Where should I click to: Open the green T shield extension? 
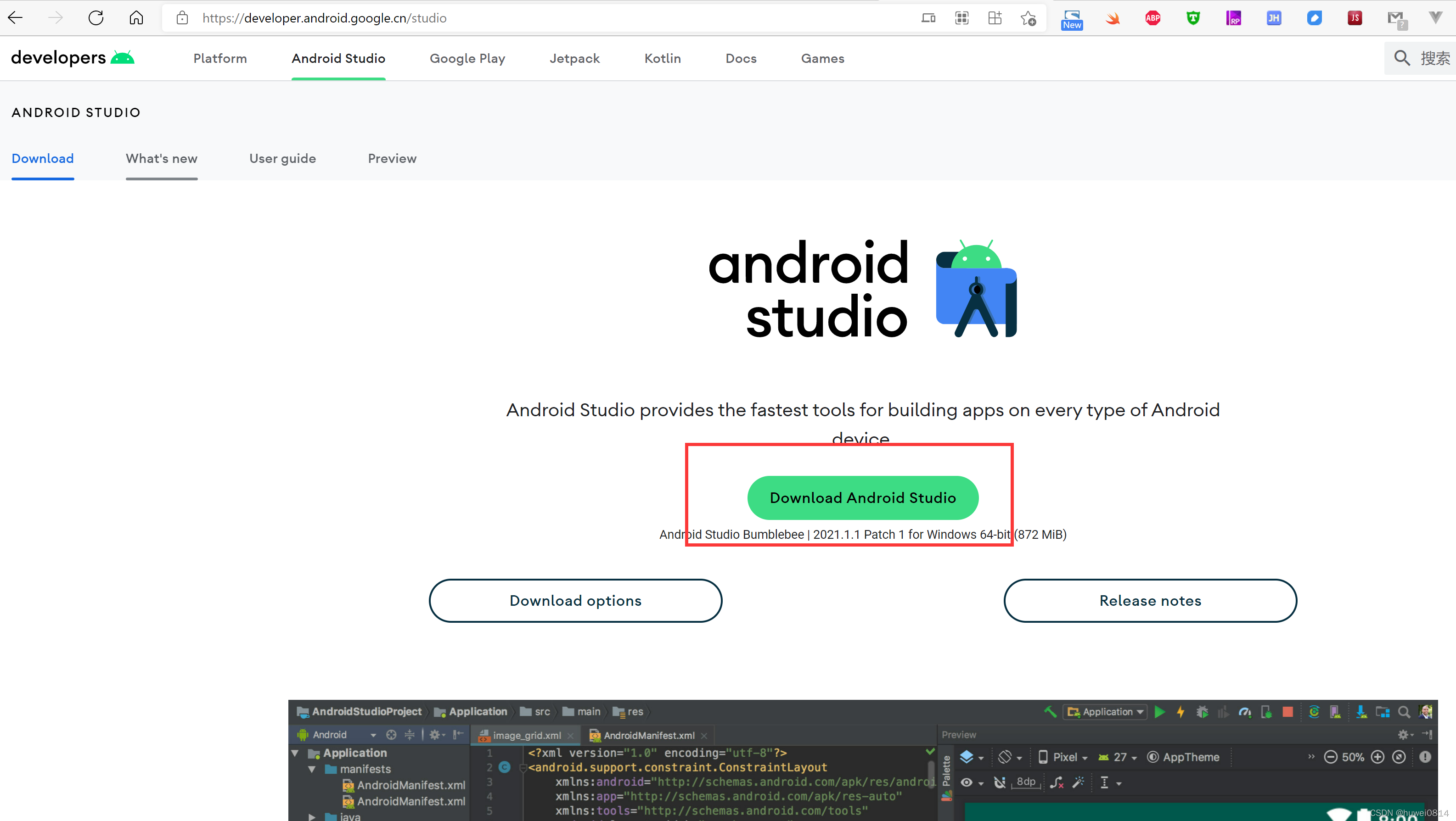point(1193,18)
